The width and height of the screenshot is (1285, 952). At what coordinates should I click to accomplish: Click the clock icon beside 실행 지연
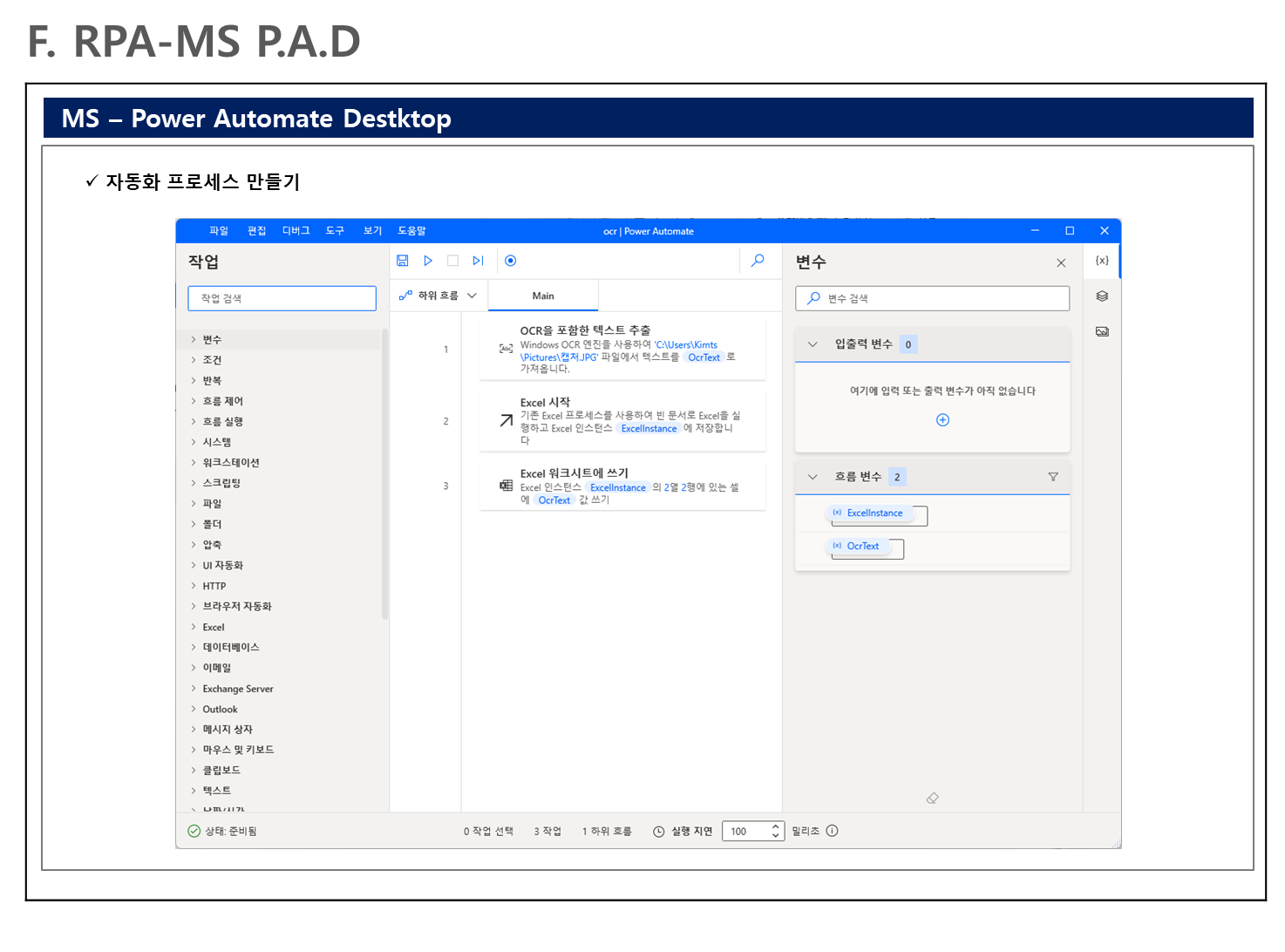click(x=659, y=832)
